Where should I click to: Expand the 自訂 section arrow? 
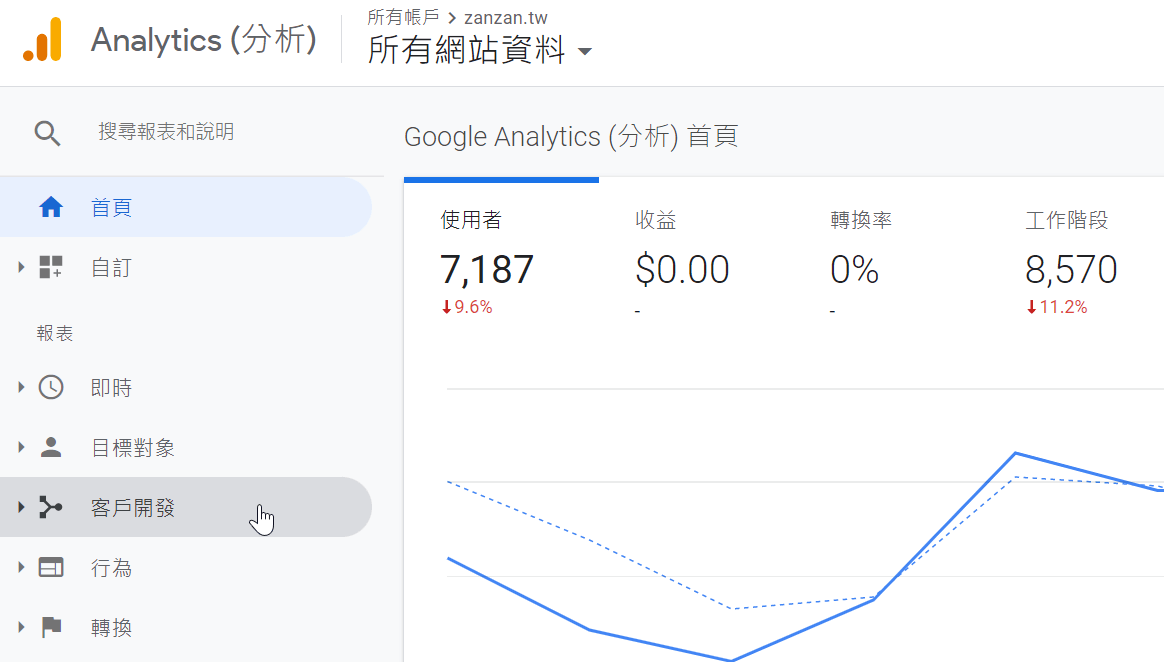(21, 267)
